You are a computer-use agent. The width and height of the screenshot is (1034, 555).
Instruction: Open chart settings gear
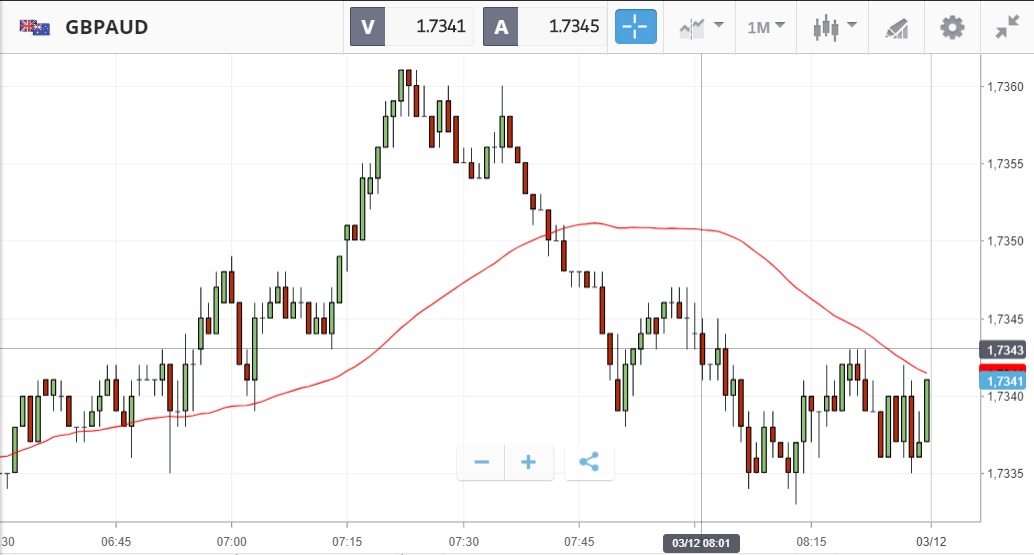pos(952,27)
